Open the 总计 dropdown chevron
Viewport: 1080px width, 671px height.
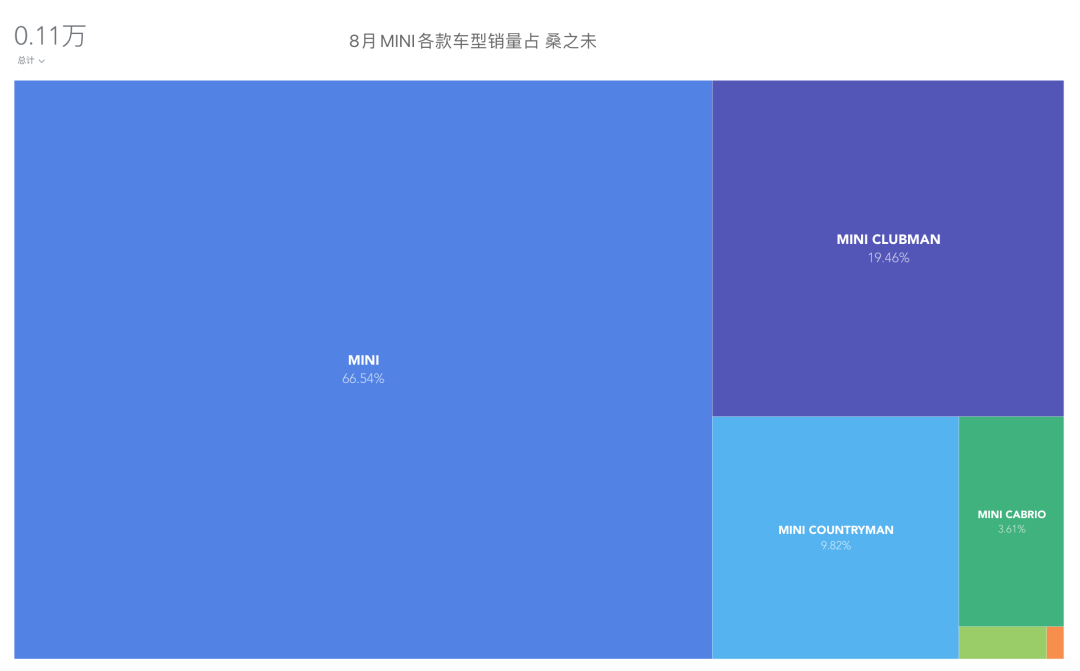(42, 61)
